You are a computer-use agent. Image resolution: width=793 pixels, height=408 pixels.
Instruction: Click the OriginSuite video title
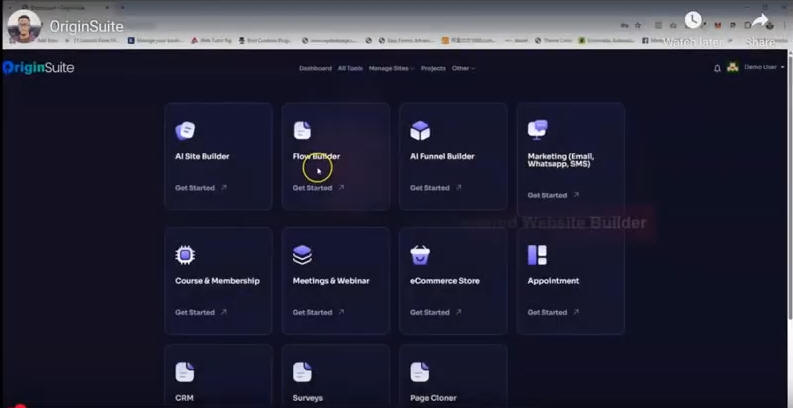coord(86,26)
